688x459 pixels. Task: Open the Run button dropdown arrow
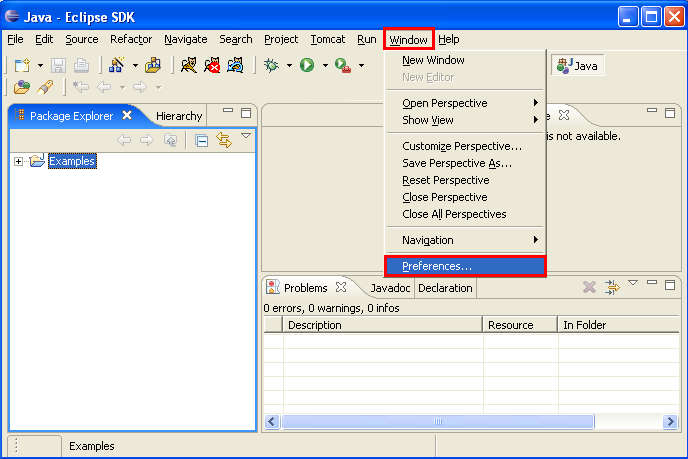(x=324, y=66)
